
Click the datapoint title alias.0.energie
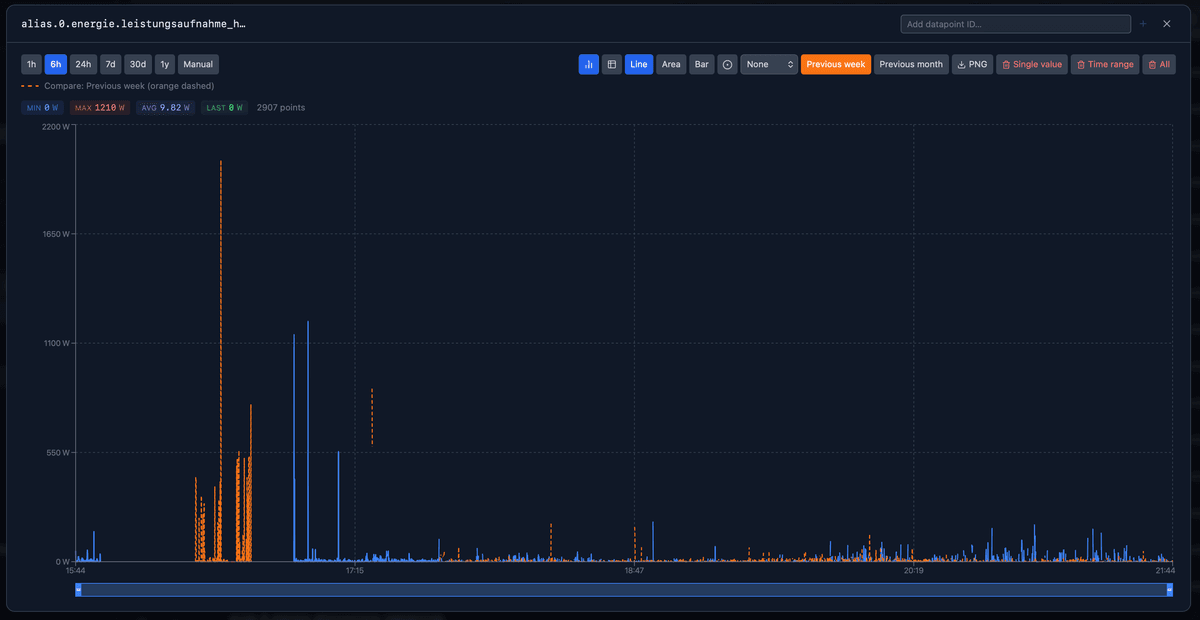133,24
